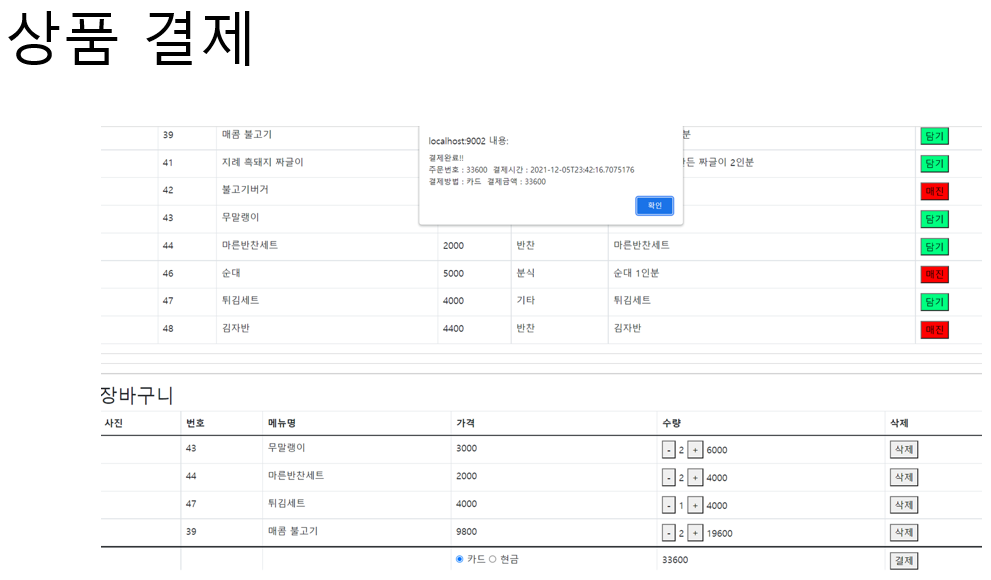Click 담기 for 지례 흑돼지 짜글이

pyautogui.click(x=934, y=161)
